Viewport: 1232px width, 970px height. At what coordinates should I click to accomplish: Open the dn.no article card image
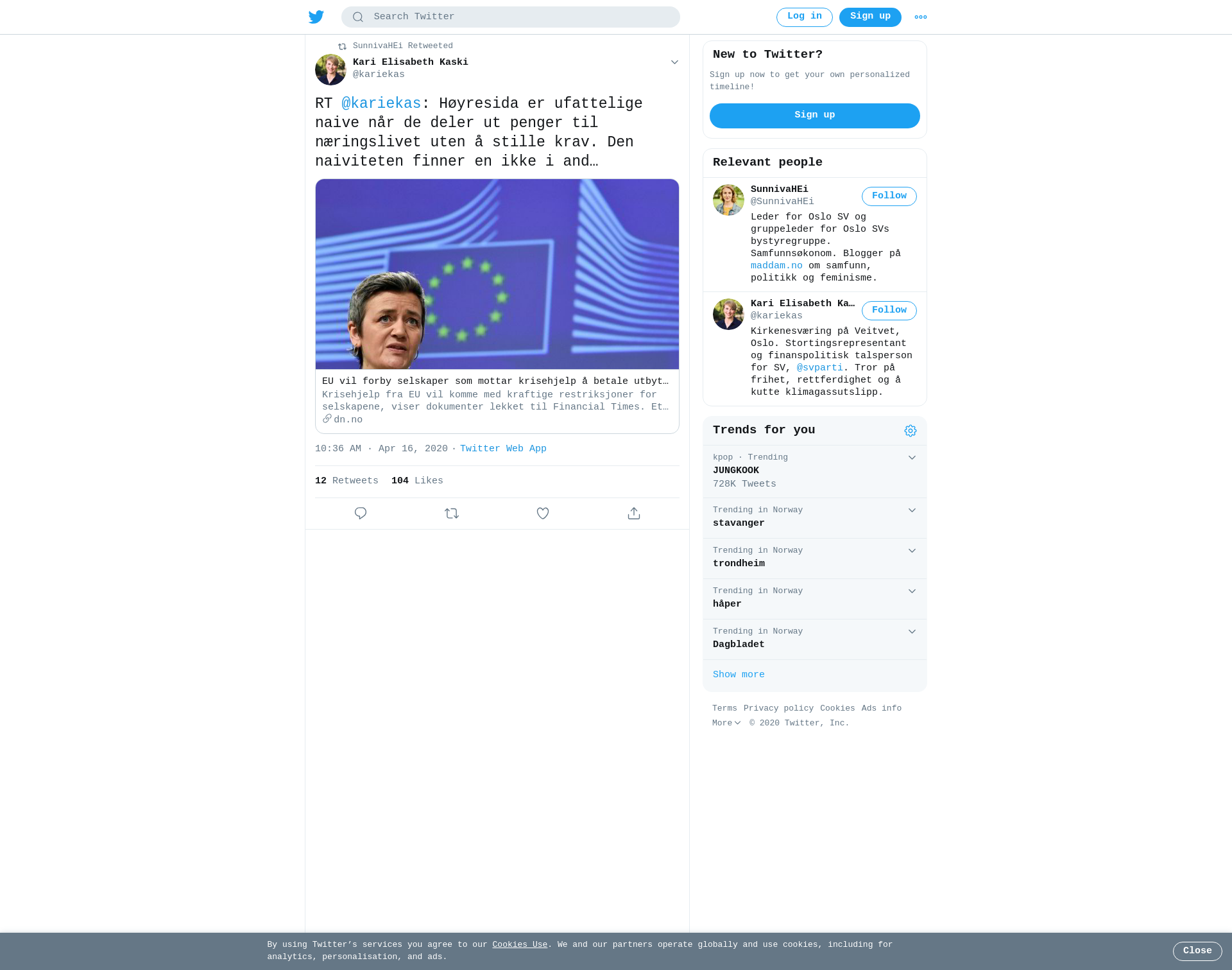(x=497, y=274)
